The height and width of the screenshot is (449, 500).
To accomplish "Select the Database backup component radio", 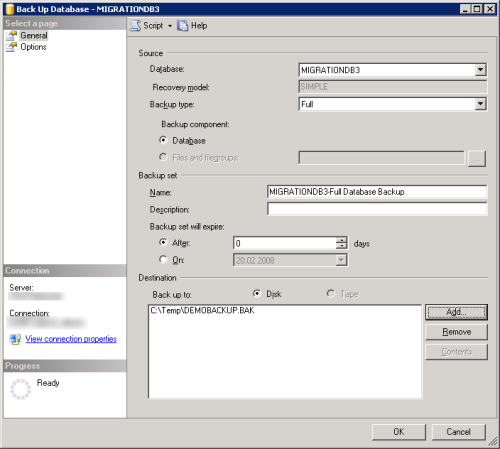I will tap(163, 140).
